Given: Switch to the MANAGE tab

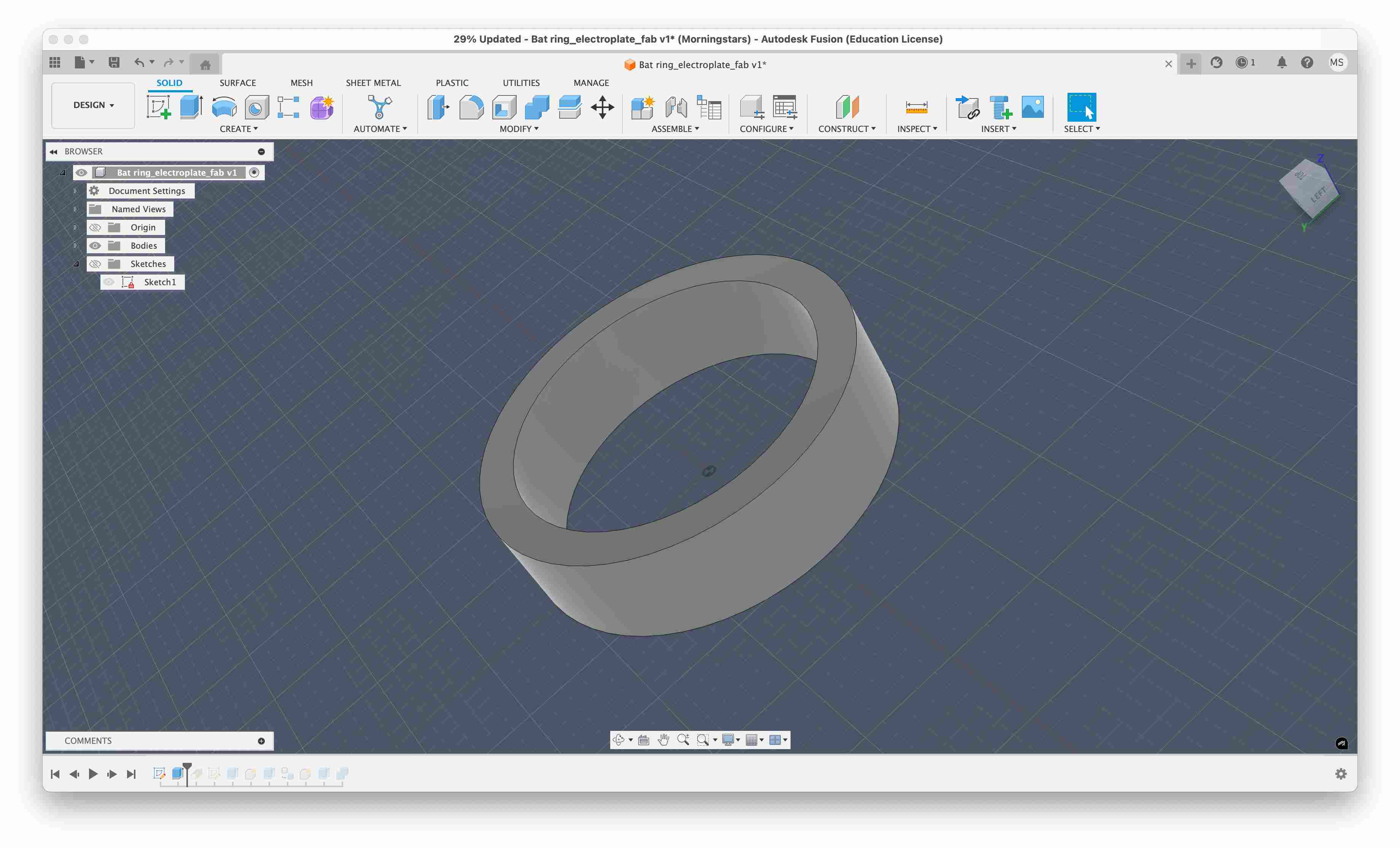Looking at the screenshot, I should 591,83.
